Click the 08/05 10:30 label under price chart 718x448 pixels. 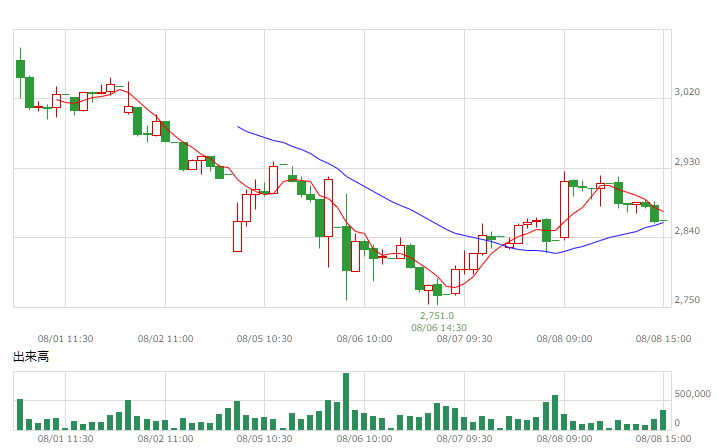tap(264, 339)
